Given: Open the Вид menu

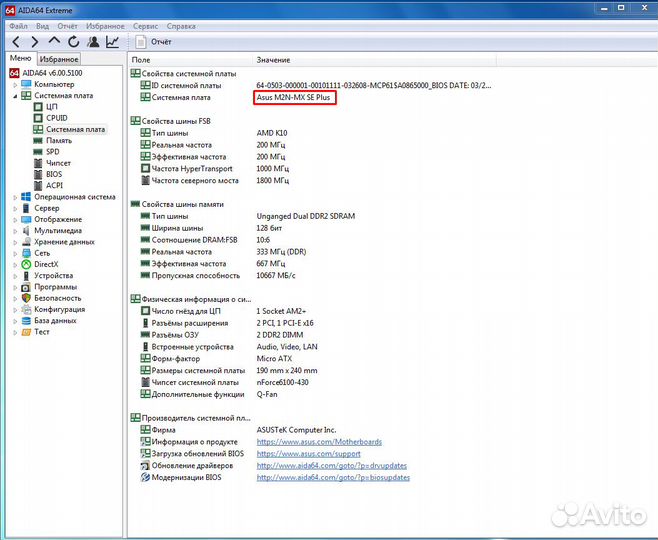Looking at the screenshot, I should point(42,26).
